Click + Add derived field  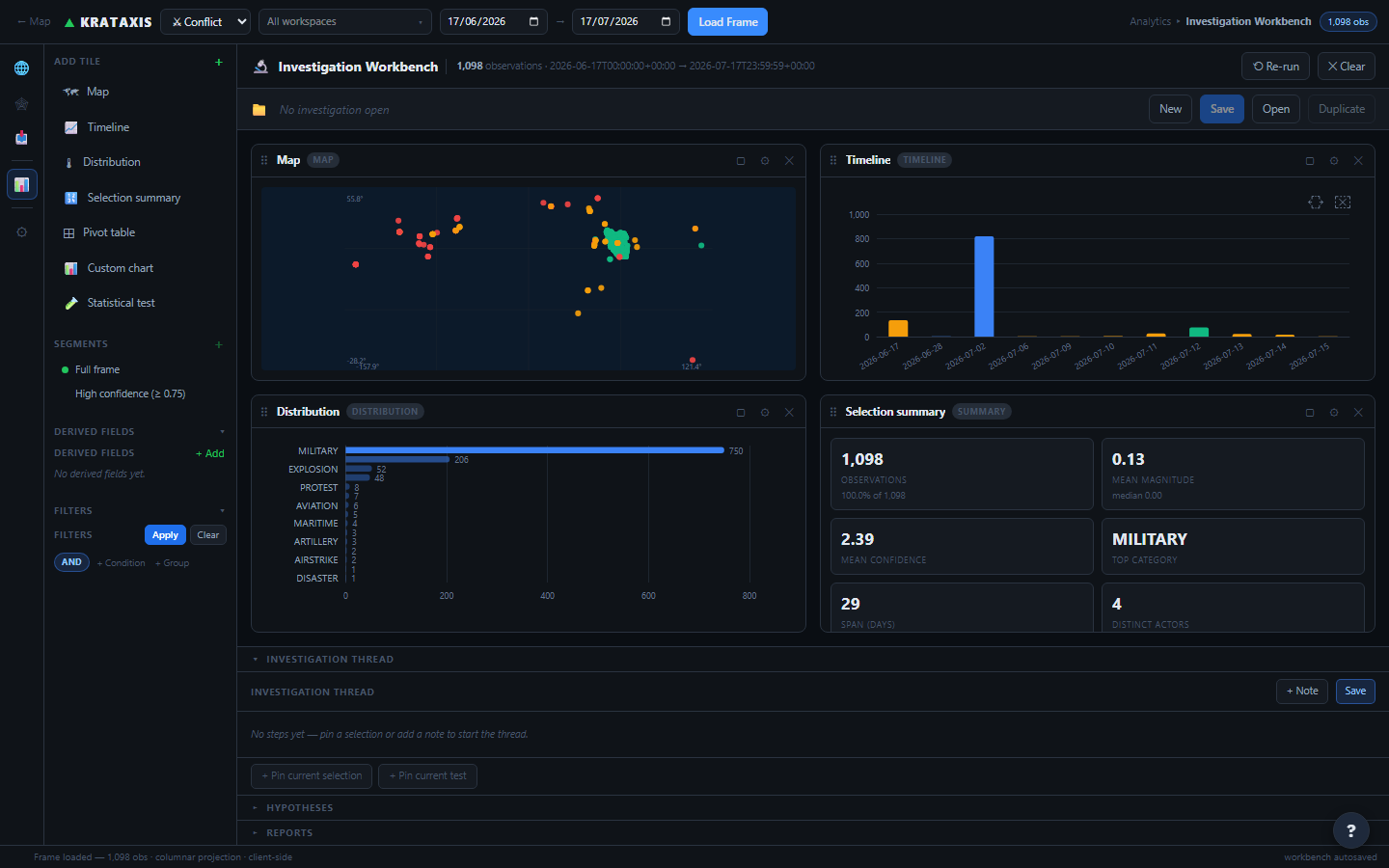pyautogui.click(x=210, y=453)
